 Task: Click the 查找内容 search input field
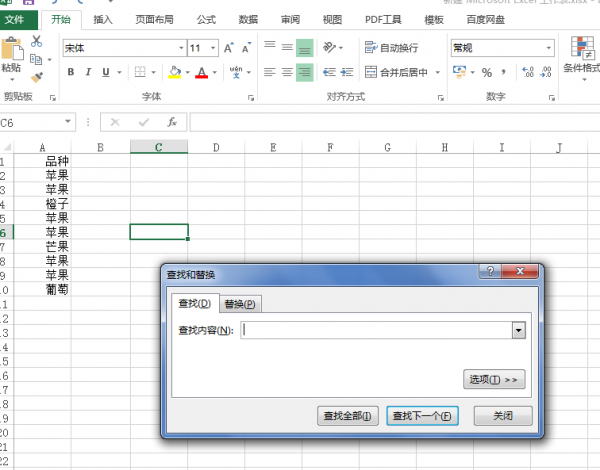tap(377, 330)
